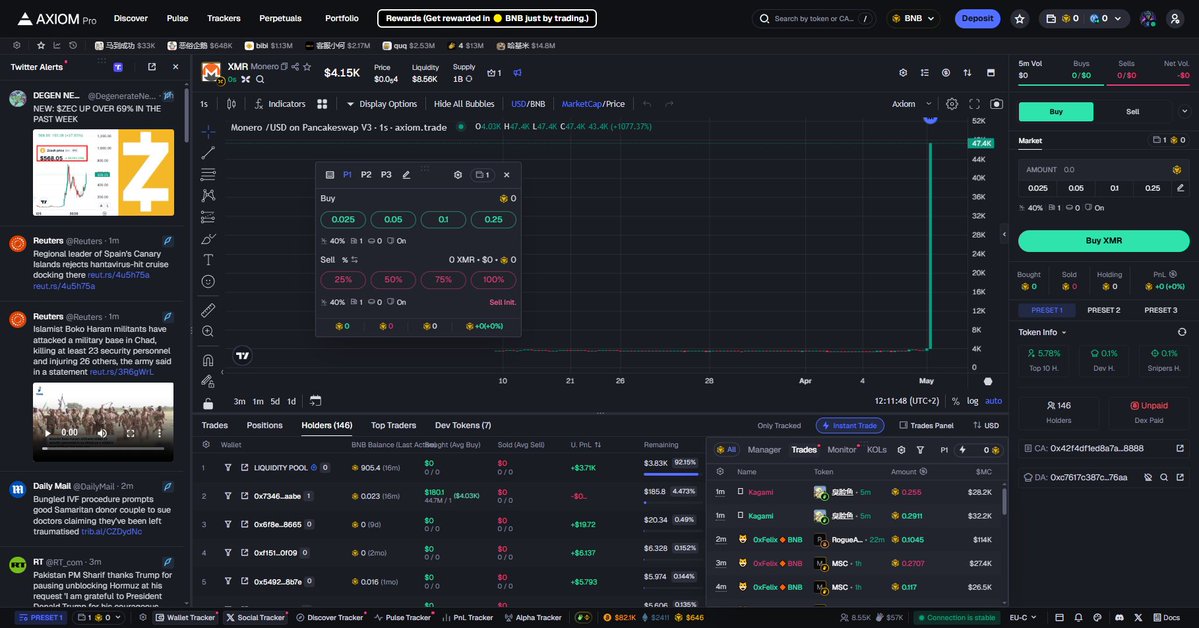Pop out the Twitter Alerts panel
This screenshot has height=628, width=1199.
point(151,67)
